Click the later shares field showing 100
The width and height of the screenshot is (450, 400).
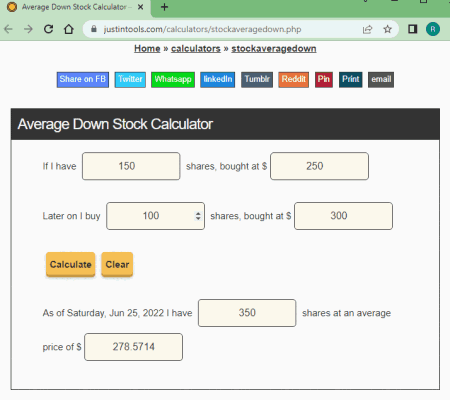(155, 216)
